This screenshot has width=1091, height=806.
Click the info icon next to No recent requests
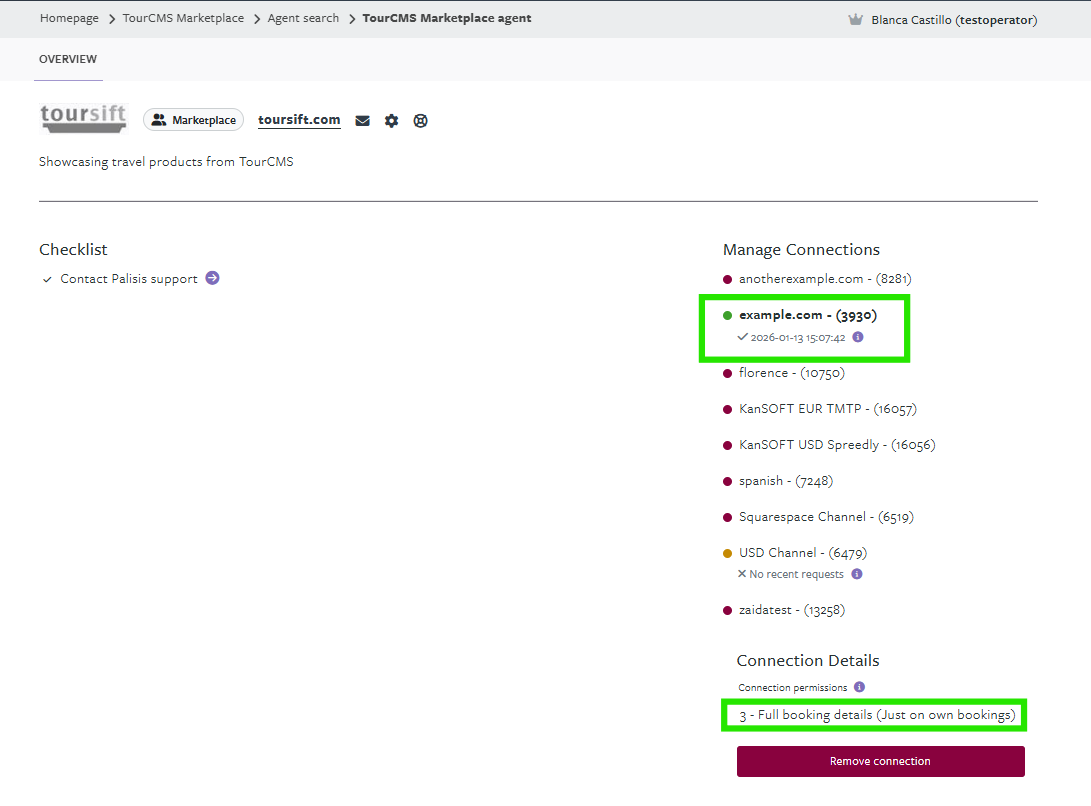coord(857,574)
